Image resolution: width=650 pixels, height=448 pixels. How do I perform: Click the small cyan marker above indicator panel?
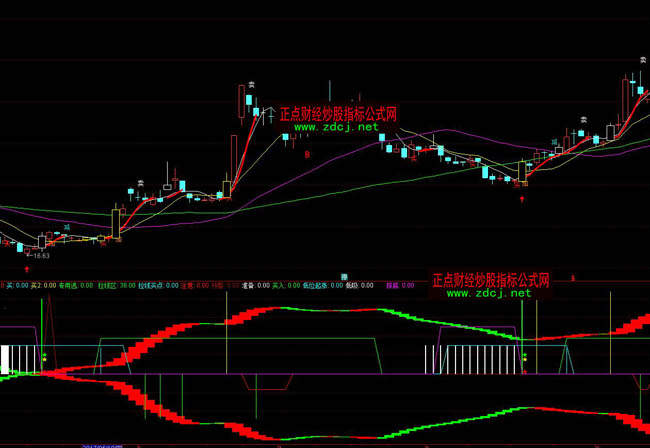[x=344, y=276]
